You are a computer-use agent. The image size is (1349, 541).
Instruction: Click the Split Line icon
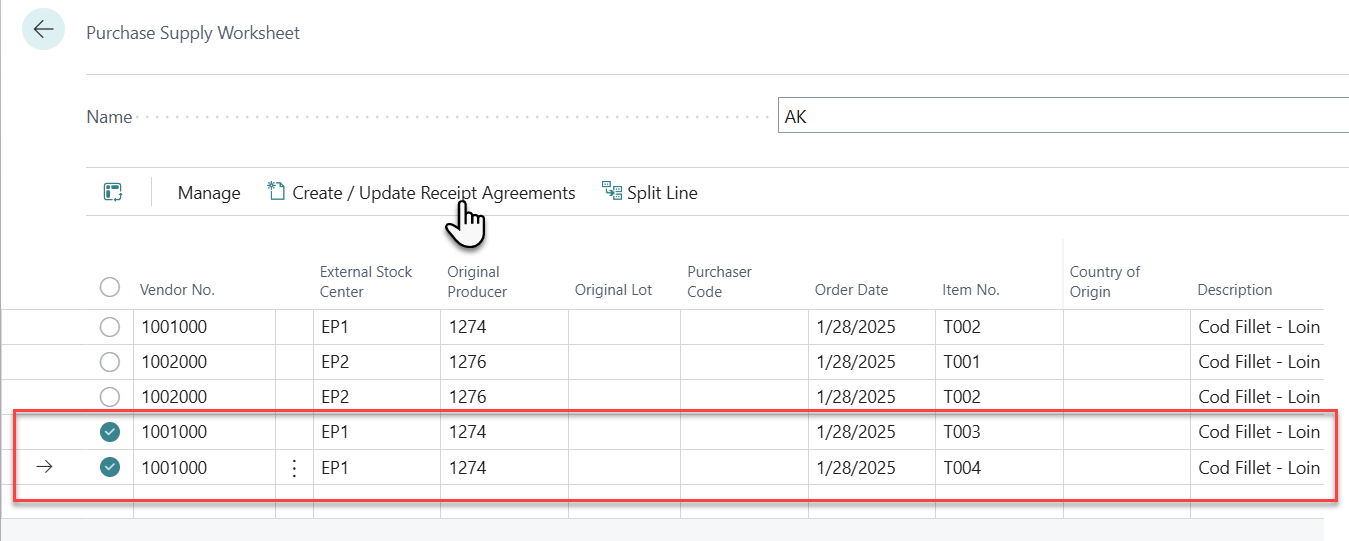611,191
